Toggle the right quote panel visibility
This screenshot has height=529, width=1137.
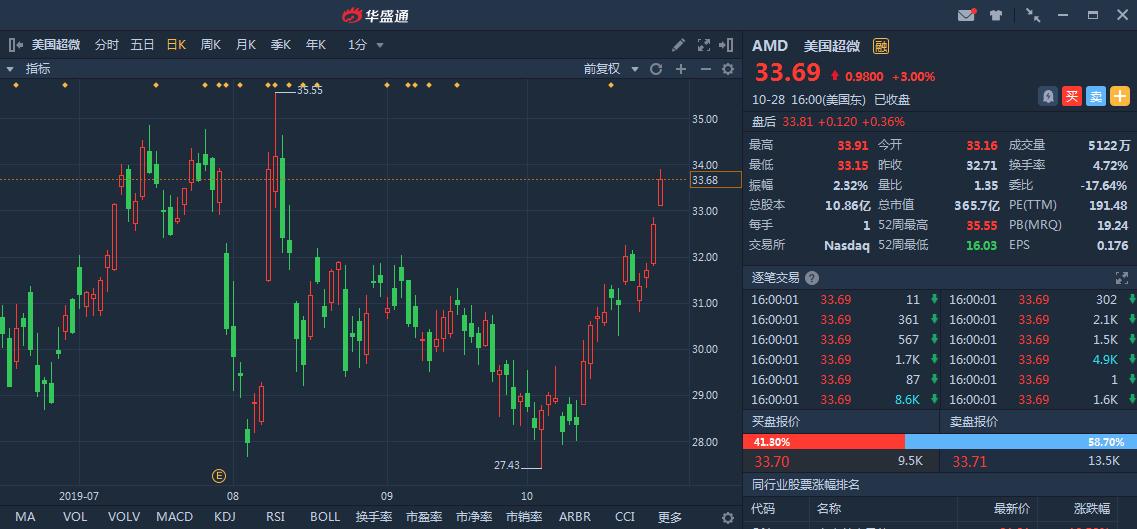pyautogui.click(x=726, y=45)
